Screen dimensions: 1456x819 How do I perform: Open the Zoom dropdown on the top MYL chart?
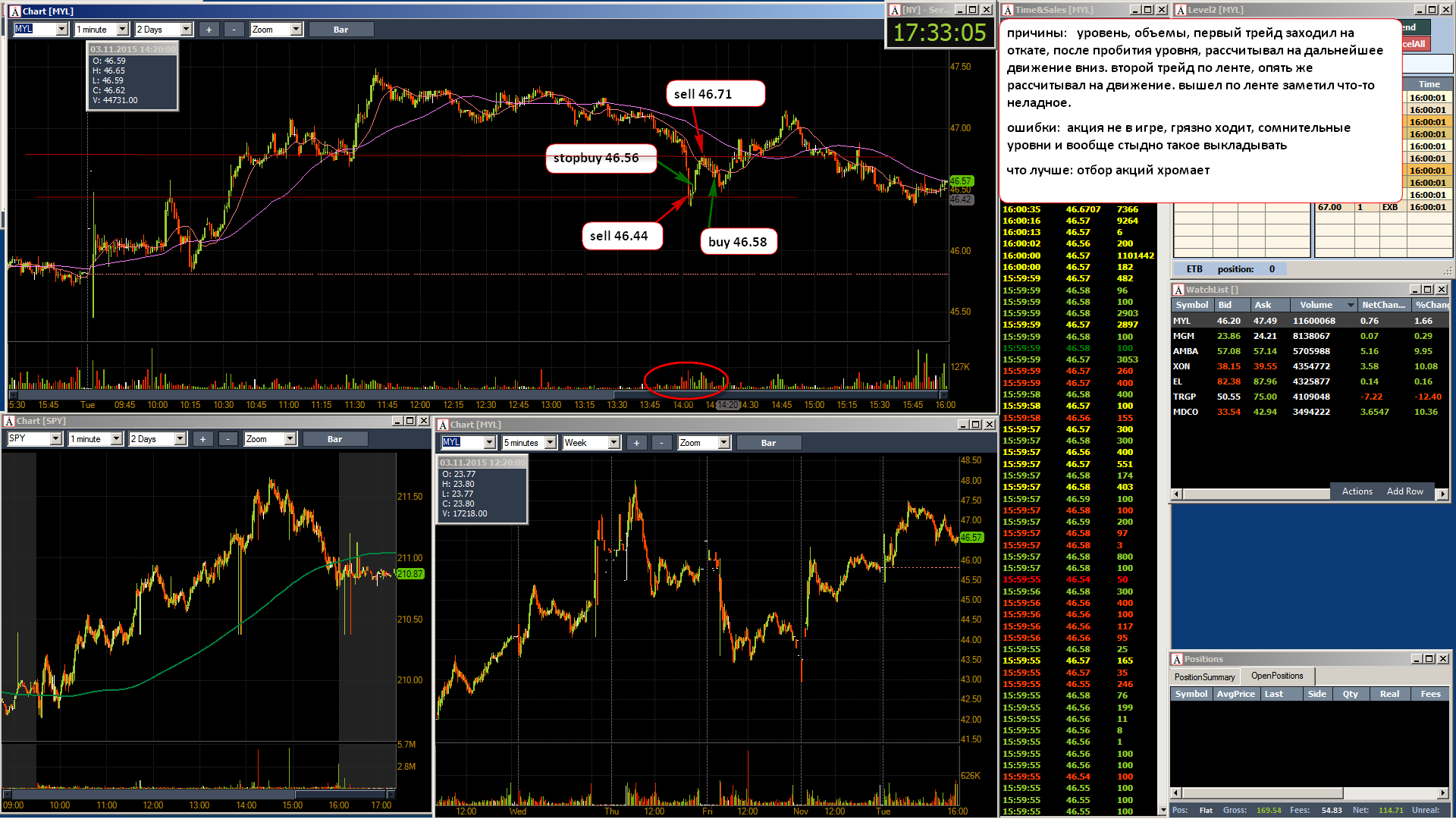pos(277,30)
